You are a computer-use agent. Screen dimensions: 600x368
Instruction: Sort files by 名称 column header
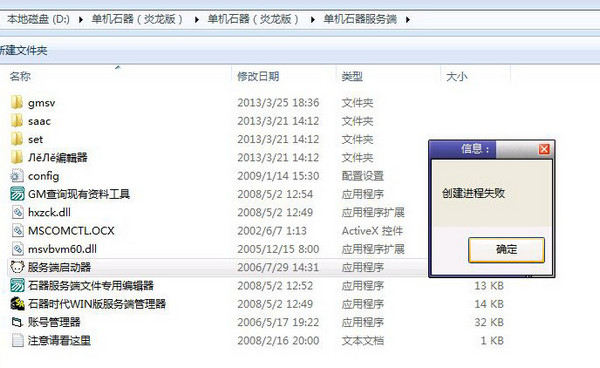click(20, 77)
